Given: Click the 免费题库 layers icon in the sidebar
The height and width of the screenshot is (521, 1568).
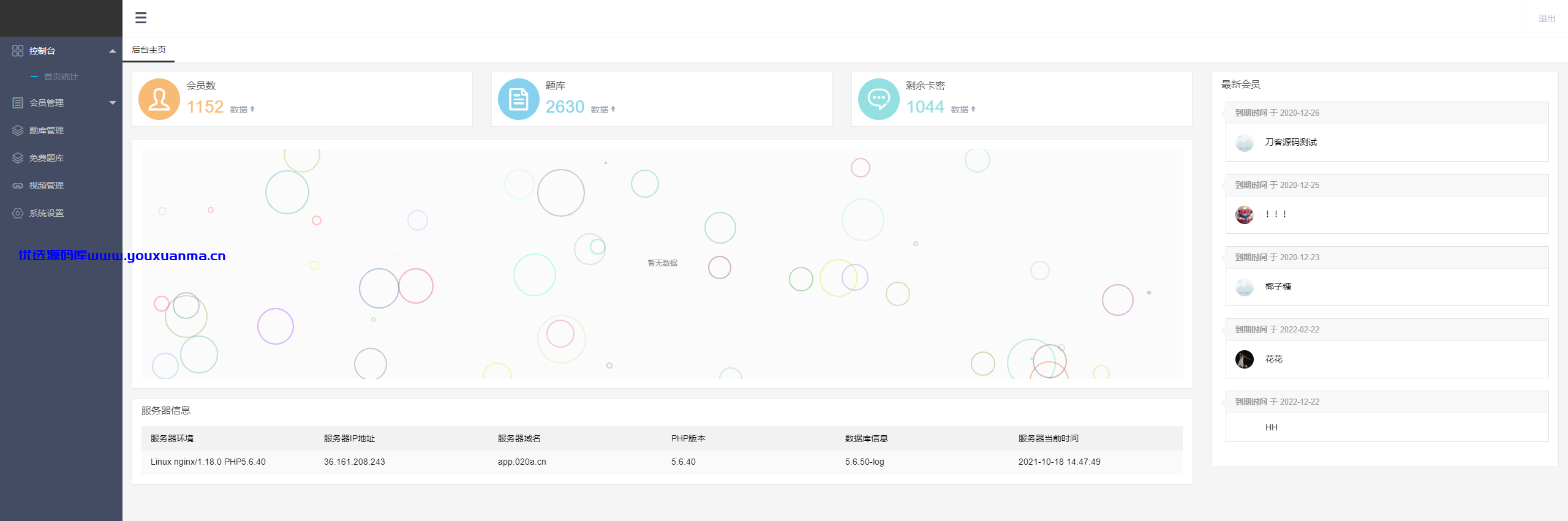Looking at the screenshot, I should [18, 158].
